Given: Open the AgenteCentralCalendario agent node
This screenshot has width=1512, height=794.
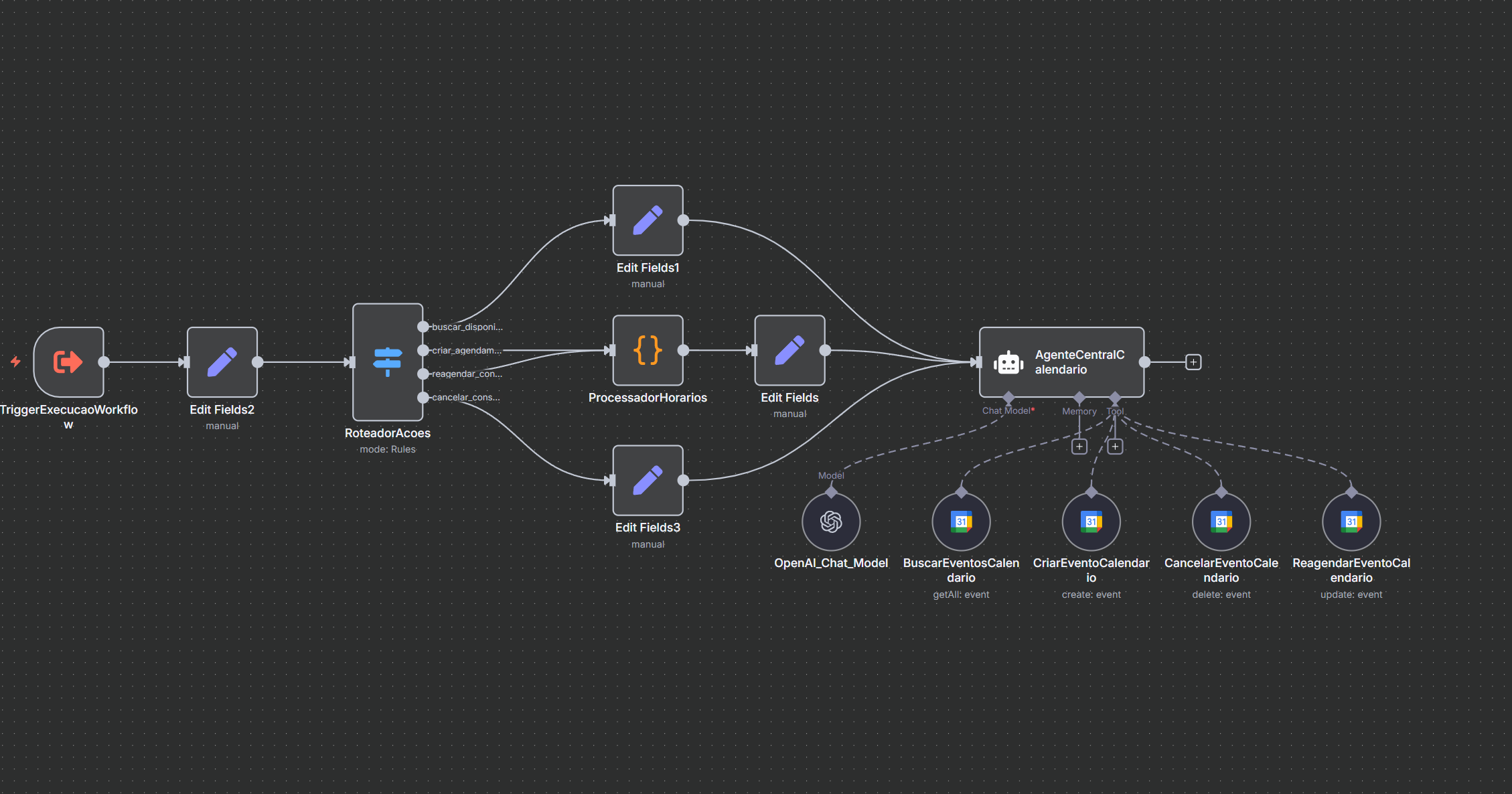Looking at the screenshot, I should (1061, 362).
